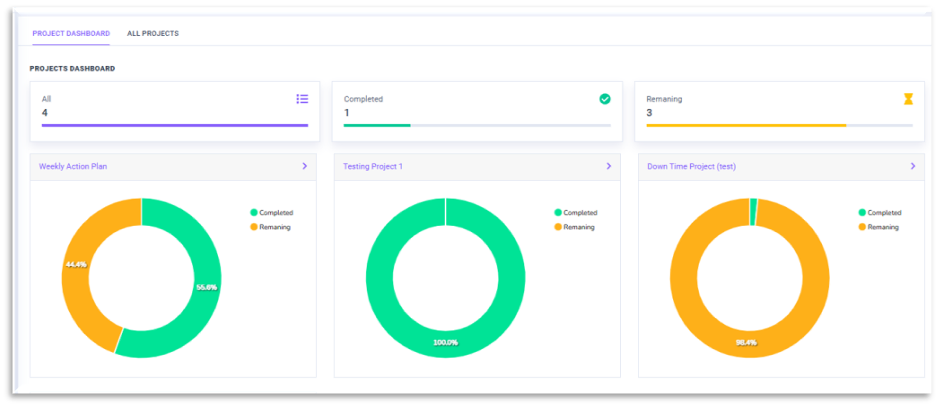
Task: Click the list icon in the All card
Action: click(302, 99)
